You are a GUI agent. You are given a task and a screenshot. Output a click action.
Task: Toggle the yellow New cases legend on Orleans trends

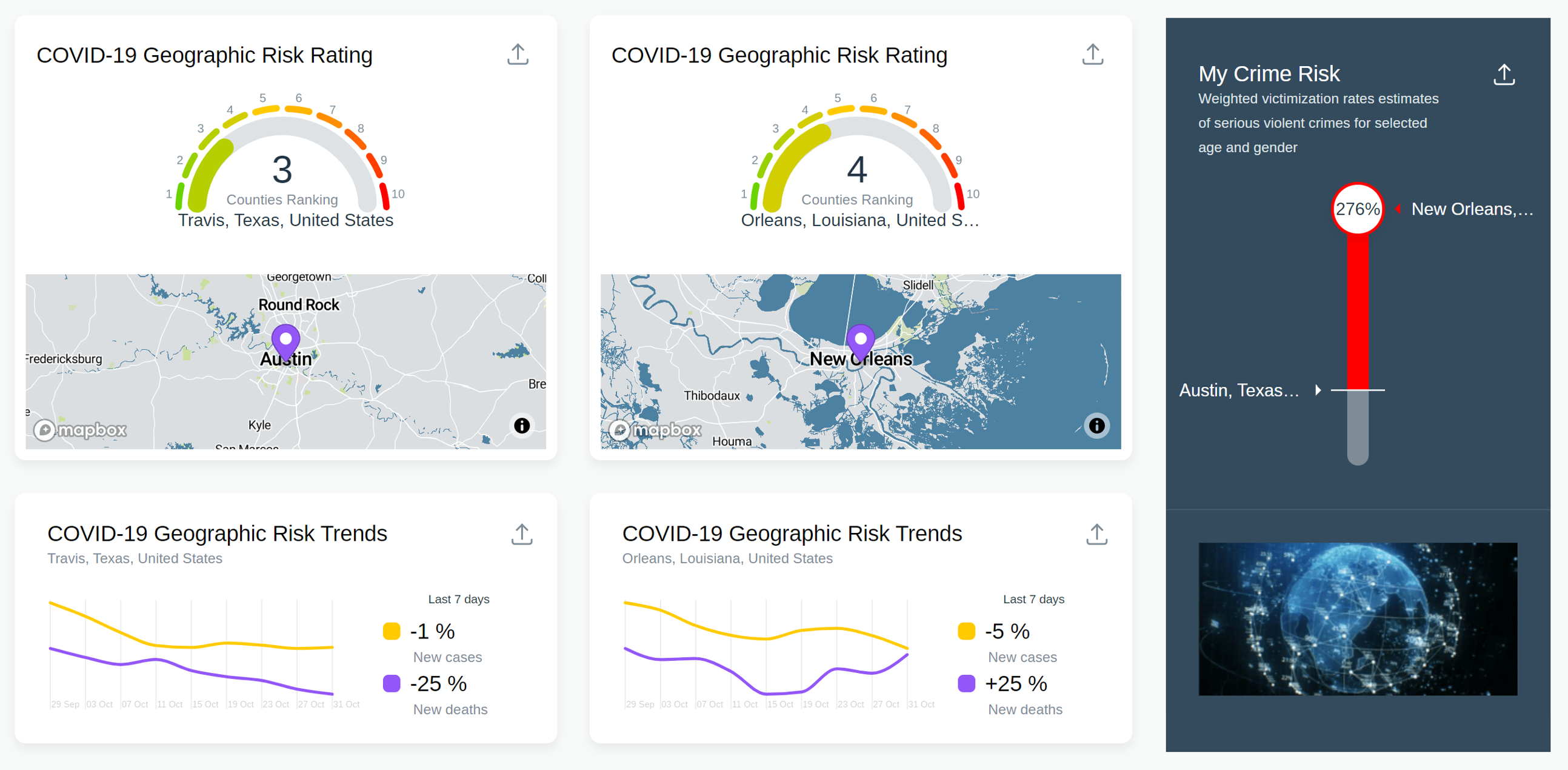click(968, 631)
